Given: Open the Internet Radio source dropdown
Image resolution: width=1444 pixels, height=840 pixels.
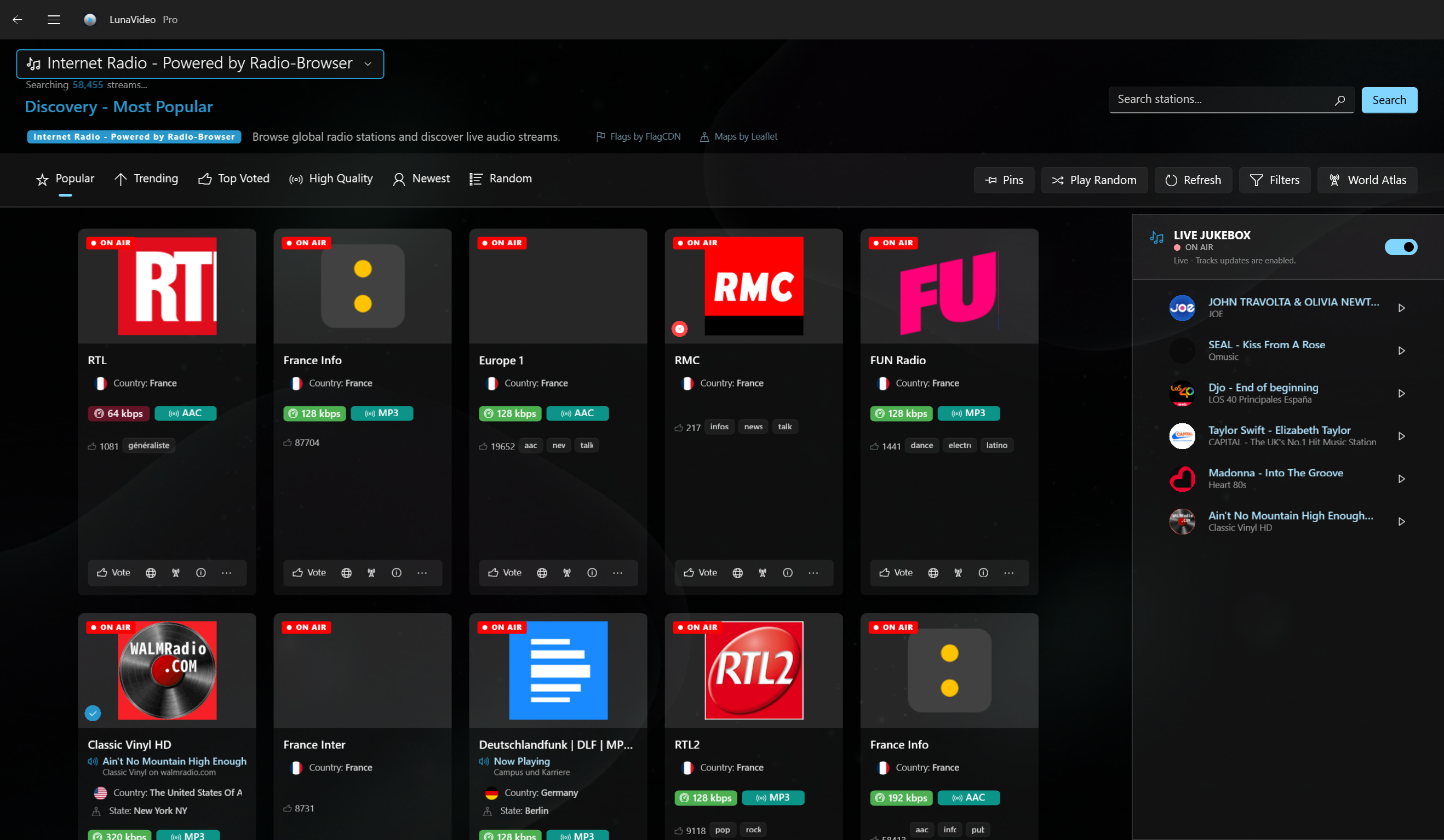Looking at the screenshot, I should pyautogui.click(x=200, y=64).
